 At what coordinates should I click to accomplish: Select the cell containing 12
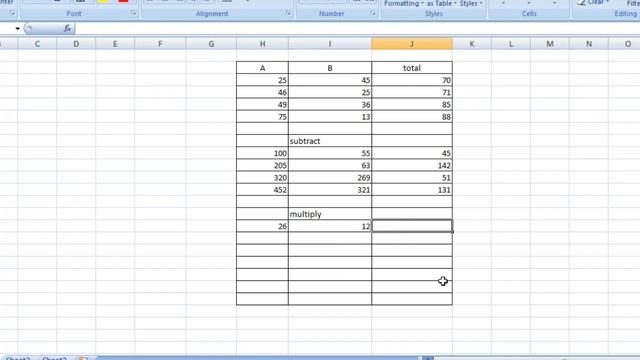point(330,226)
